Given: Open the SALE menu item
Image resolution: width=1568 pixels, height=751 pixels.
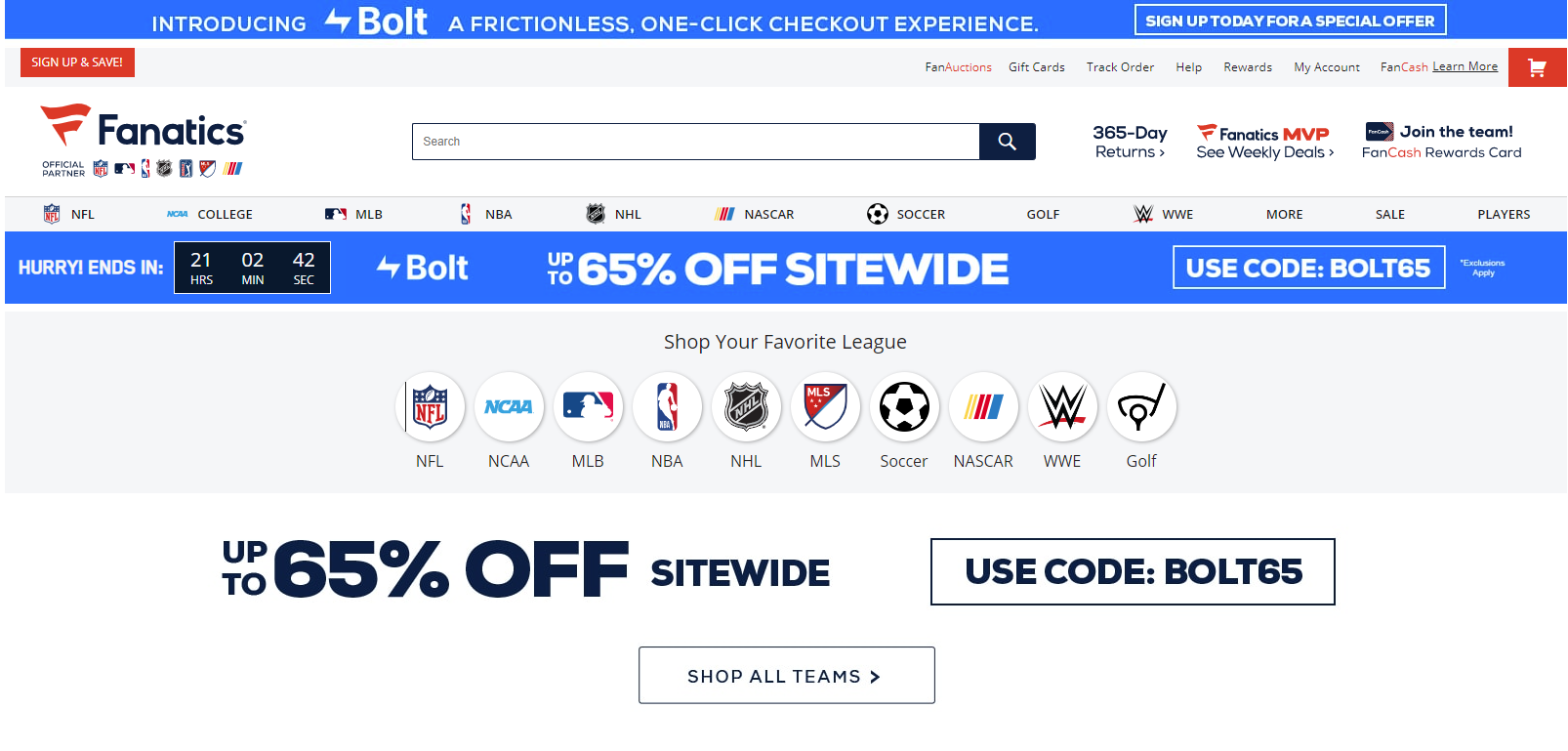Looking at the screenshot, I should 1390,215.
